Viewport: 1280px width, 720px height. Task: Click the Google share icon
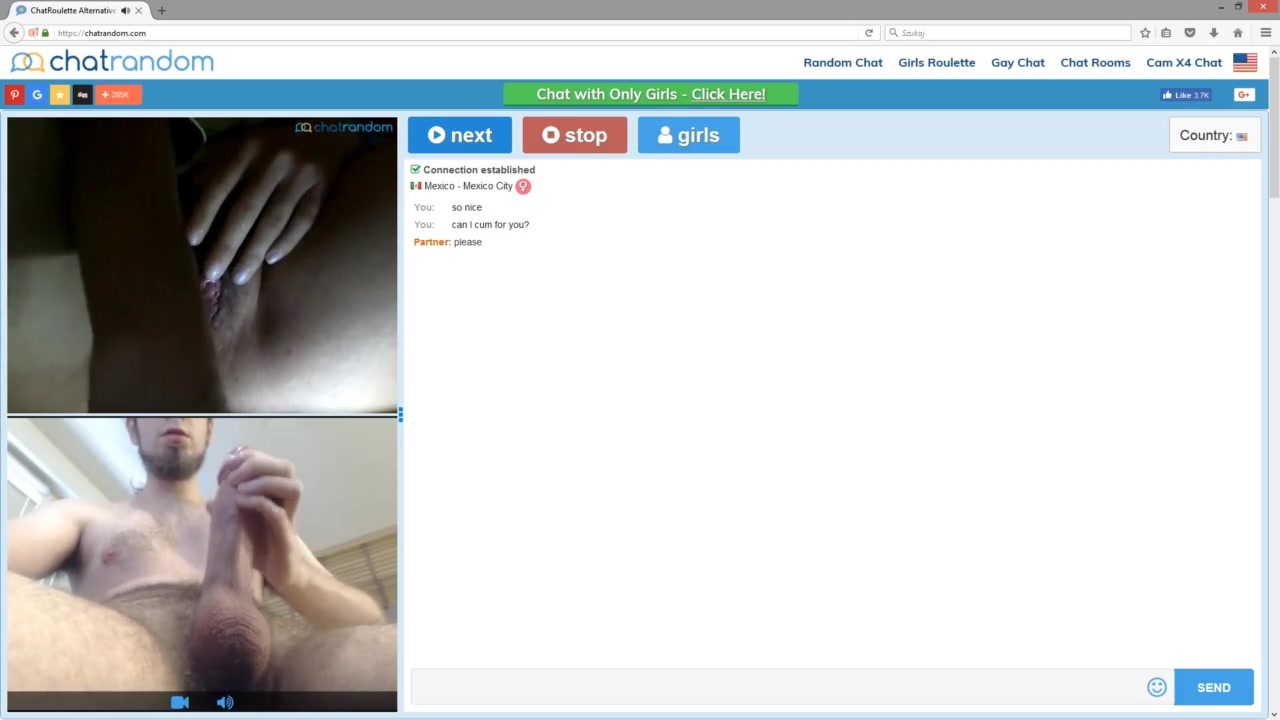37,95
